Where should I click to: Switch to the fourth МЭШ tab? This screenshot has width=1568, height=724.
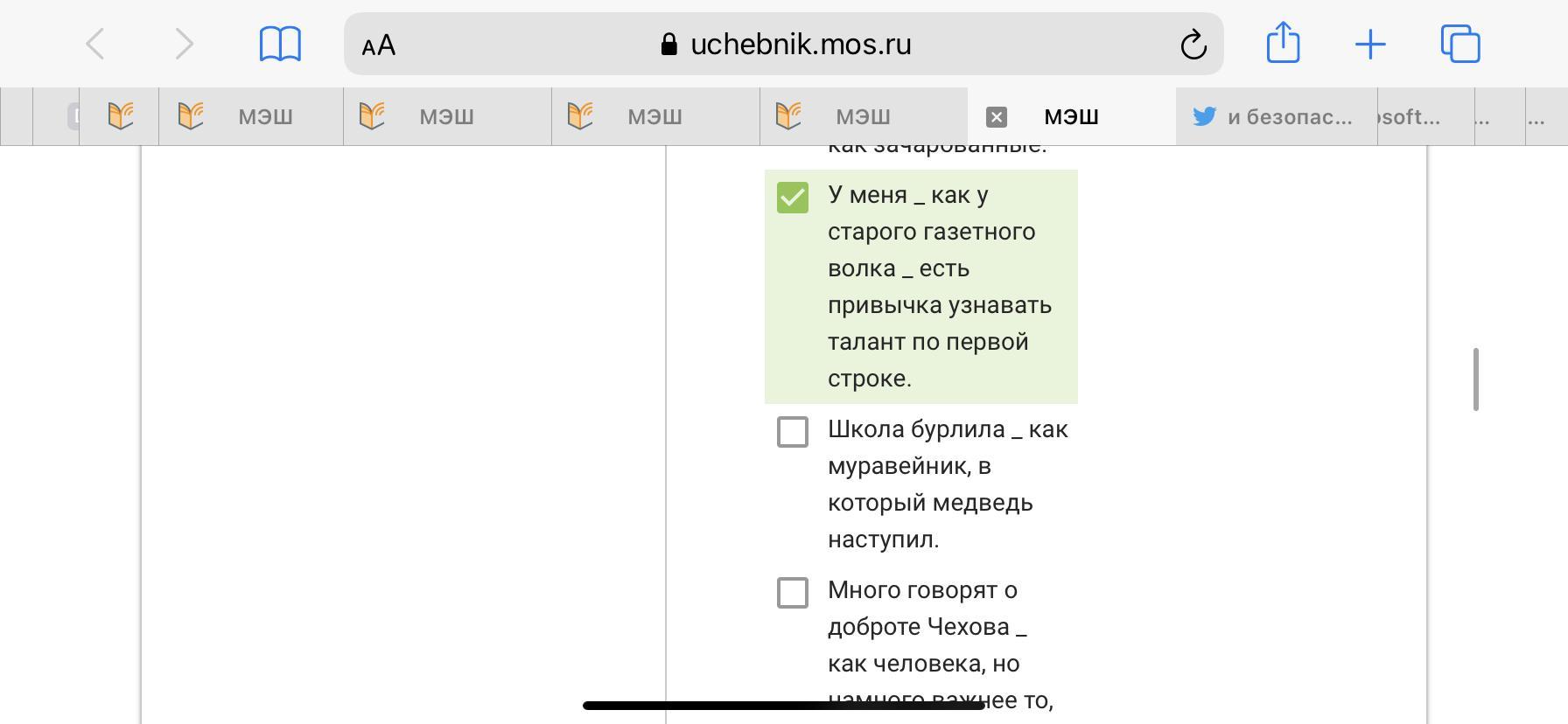coord(864,116)
